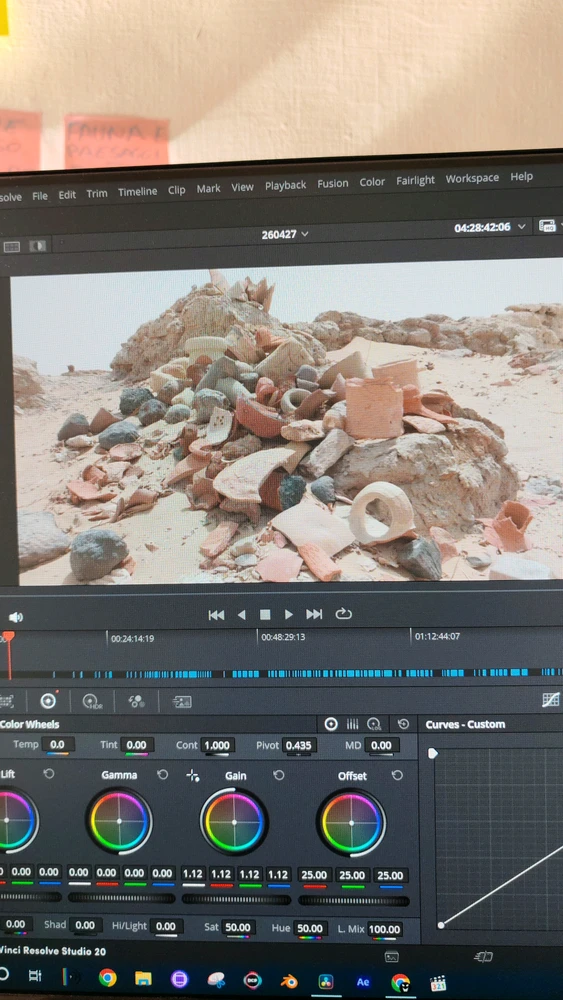Image resolution: width=563 pixels, height=1000 pixels.
Task: Open the Fairlight menu
Action: coord(415,180)
